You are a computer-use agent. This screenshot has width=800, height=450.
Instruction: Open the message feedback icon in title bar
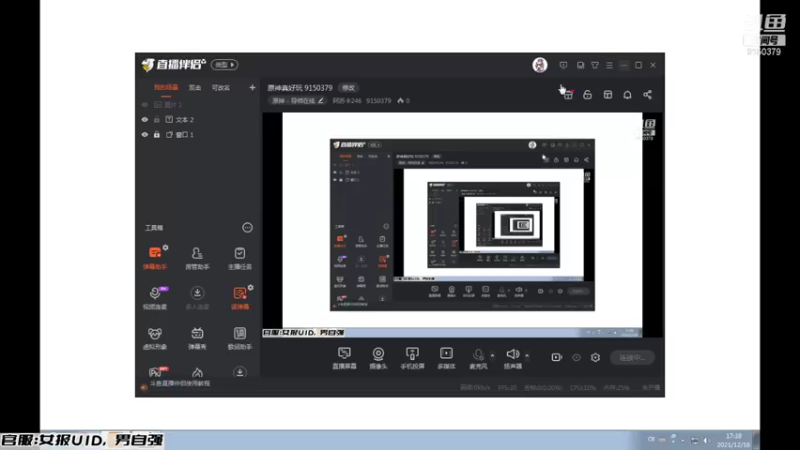pos(563,65)
